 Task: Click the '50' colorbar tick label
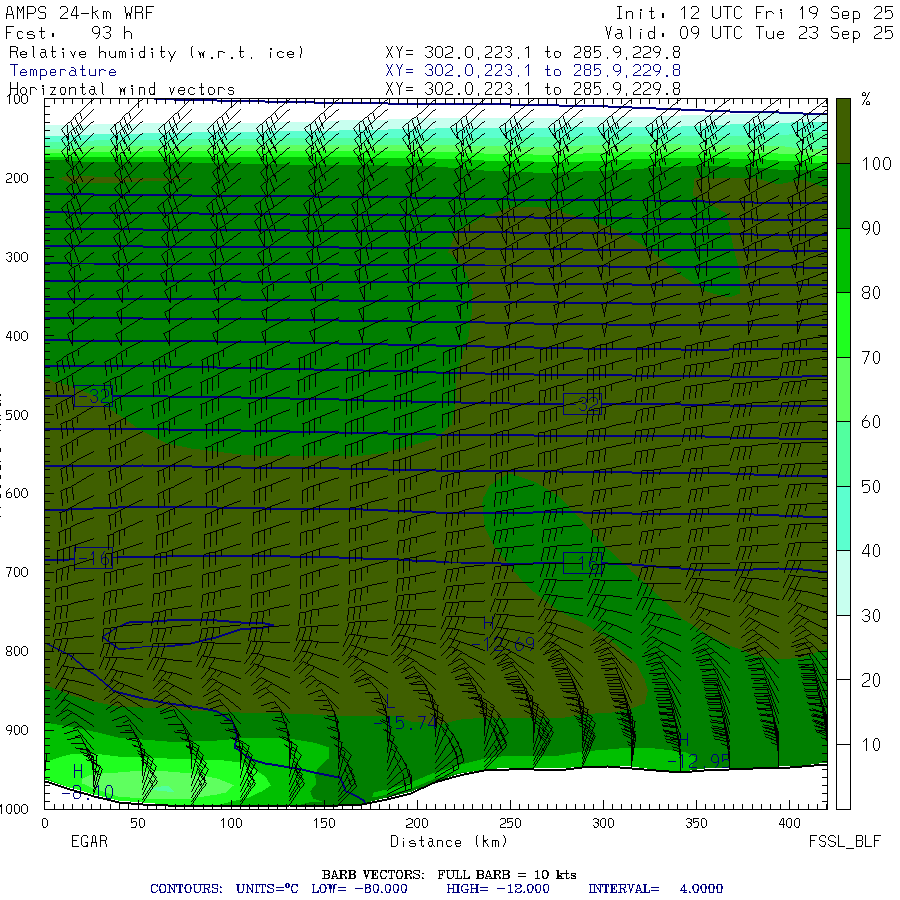pyautogui.click(x=871, y=487)
